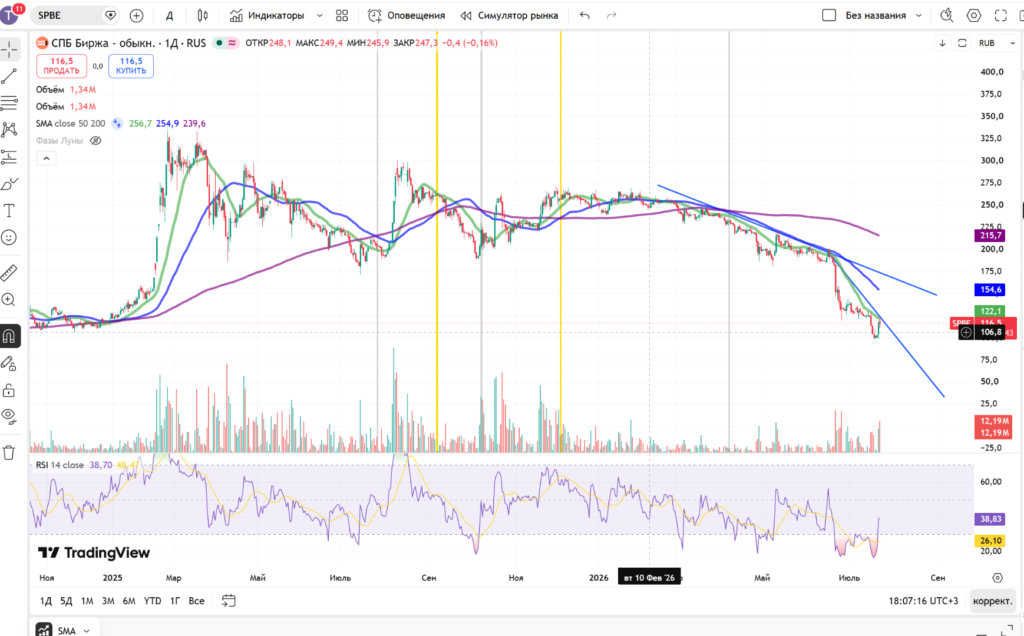The width and height of the screenshot is (1024, 636).
Task: Open chart settings hexagon icon
Action: point(974,15)
